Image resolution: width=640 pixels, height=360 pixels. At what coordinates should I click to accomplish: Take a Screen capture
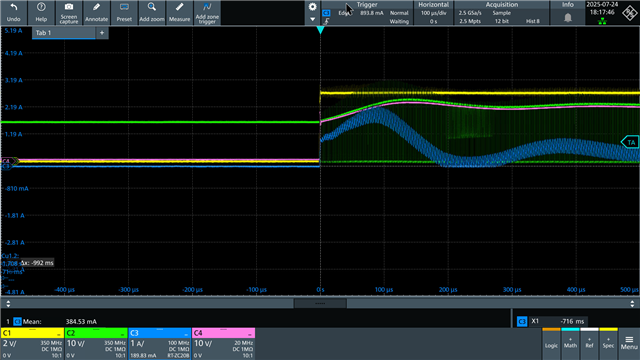pyautogui.click(x=69, y=12)
